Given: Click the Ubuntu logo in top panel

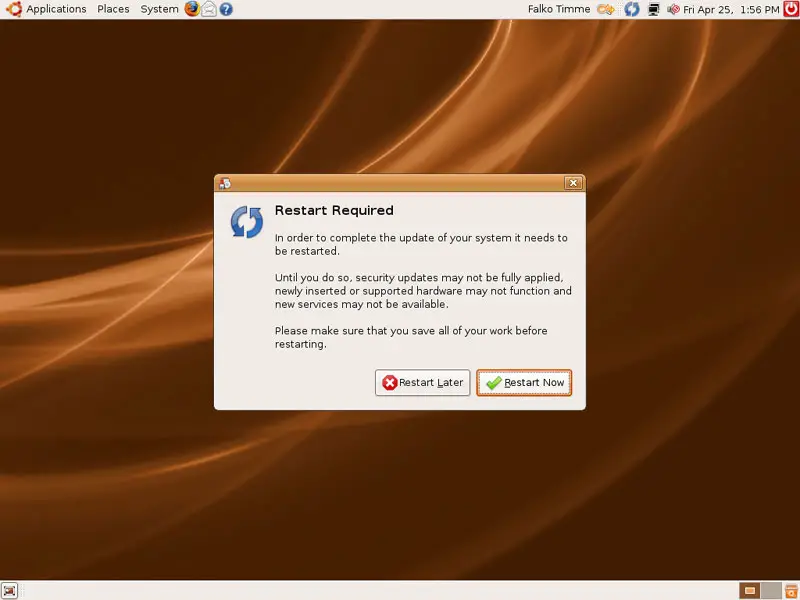Looking at the screenshot, I should pos(14,9).
